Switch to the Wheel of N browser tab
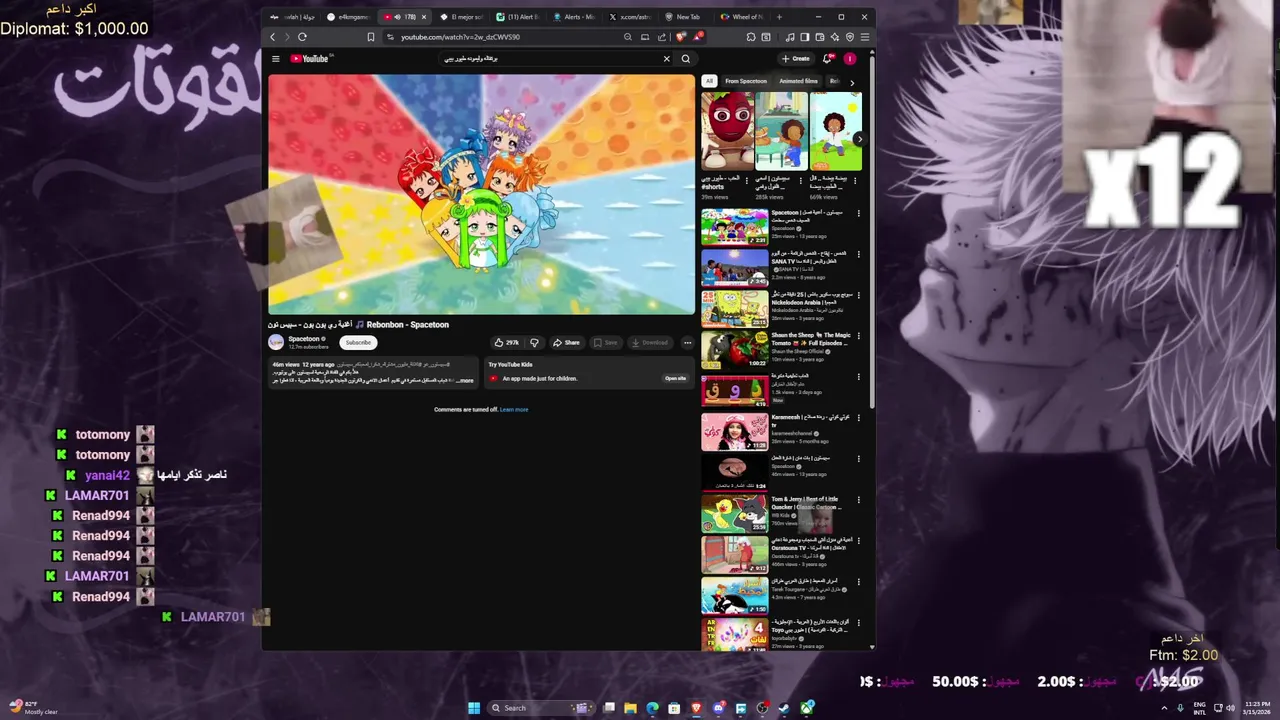The image size is (1280, 720). point(742,17)
